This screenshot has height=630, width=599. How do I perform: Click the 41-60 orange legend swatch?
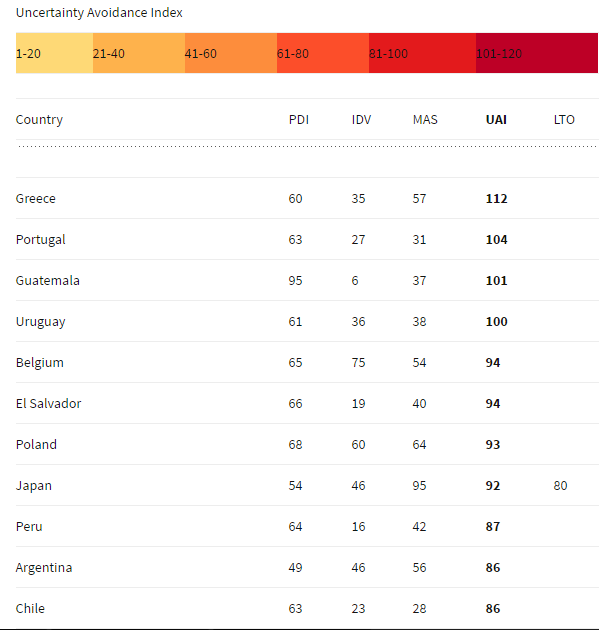pos(231,53)
